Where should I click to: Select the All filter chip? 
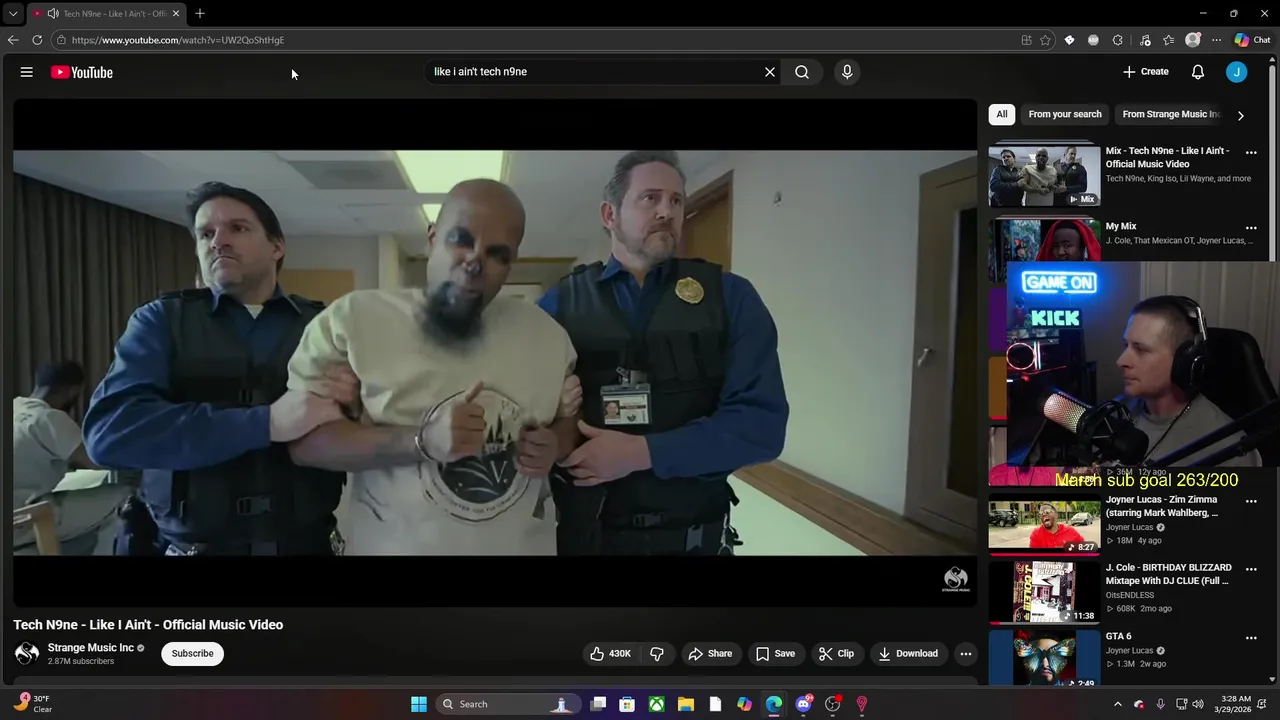coord(1001,114)
